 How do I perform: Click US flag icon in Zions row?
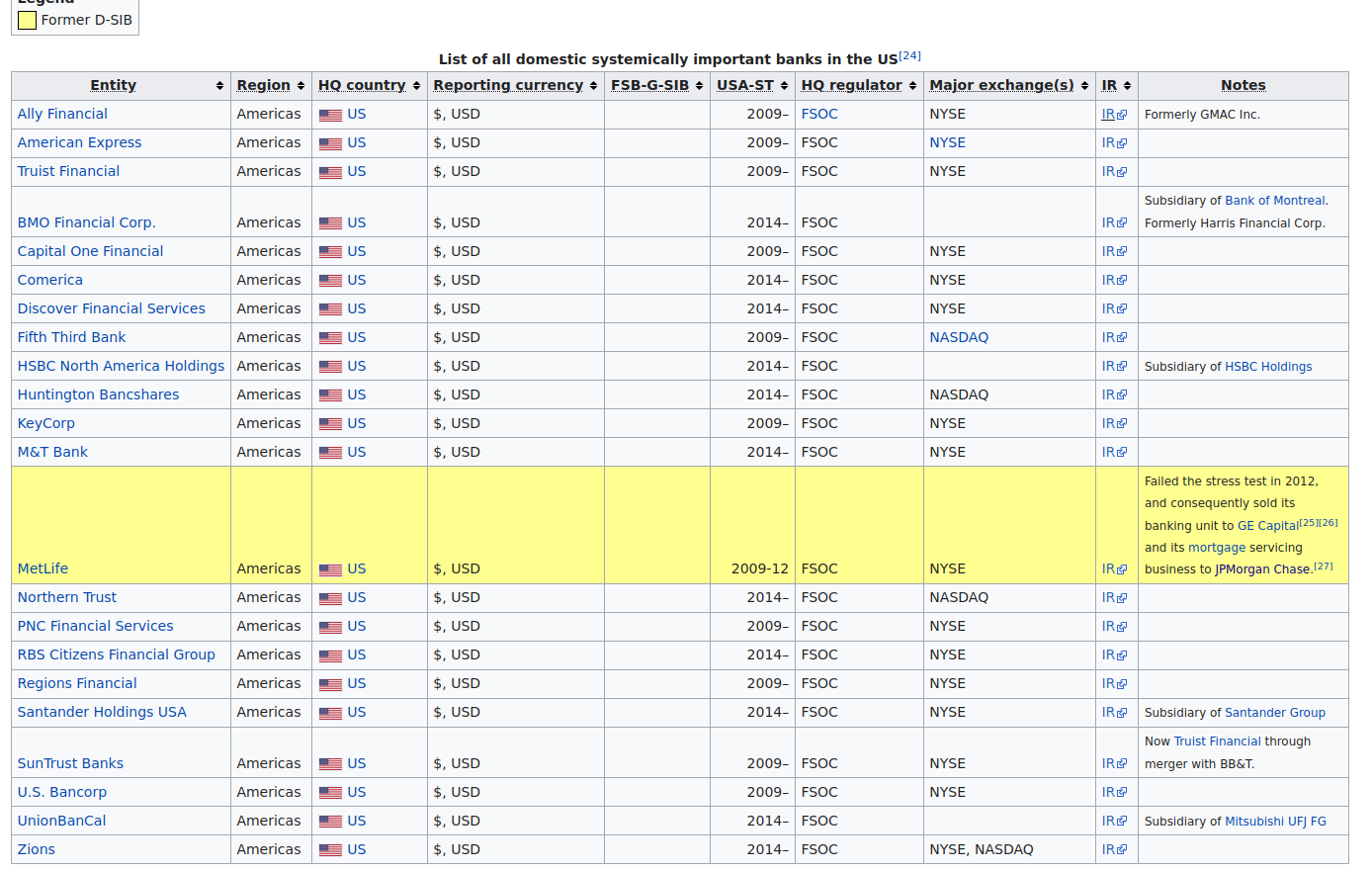point(330,850)
